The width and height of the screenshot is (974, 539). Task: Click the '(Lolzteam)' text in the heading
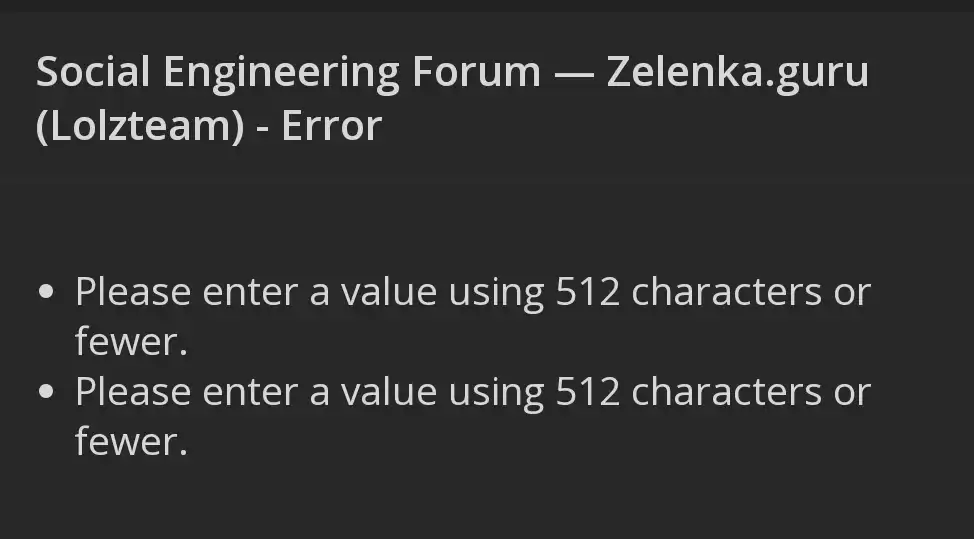(x=140, y=127)
